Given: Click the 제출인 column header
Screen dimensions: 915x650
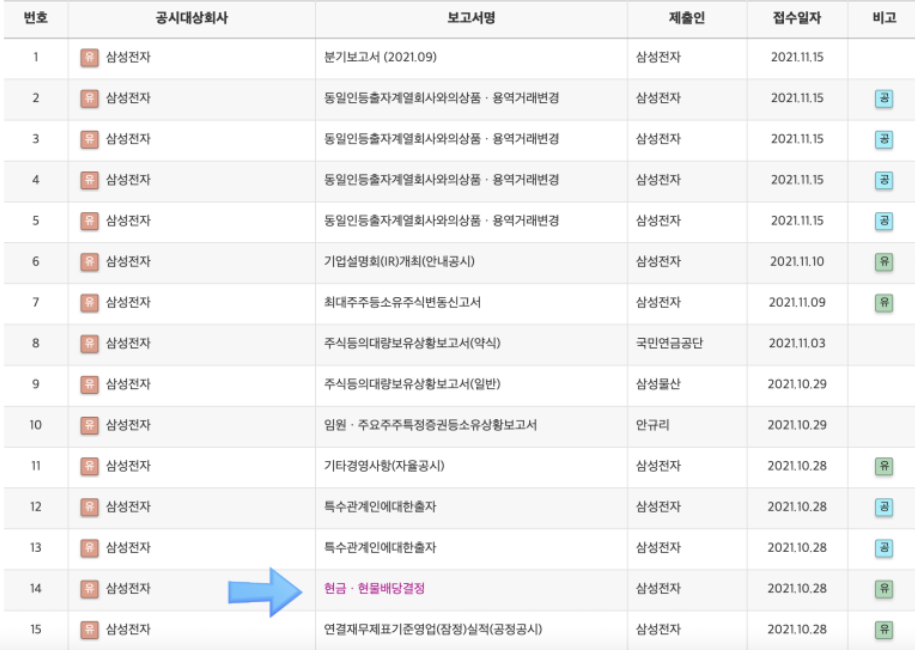Looking at the screenshot, I should [x=687, y=18].
